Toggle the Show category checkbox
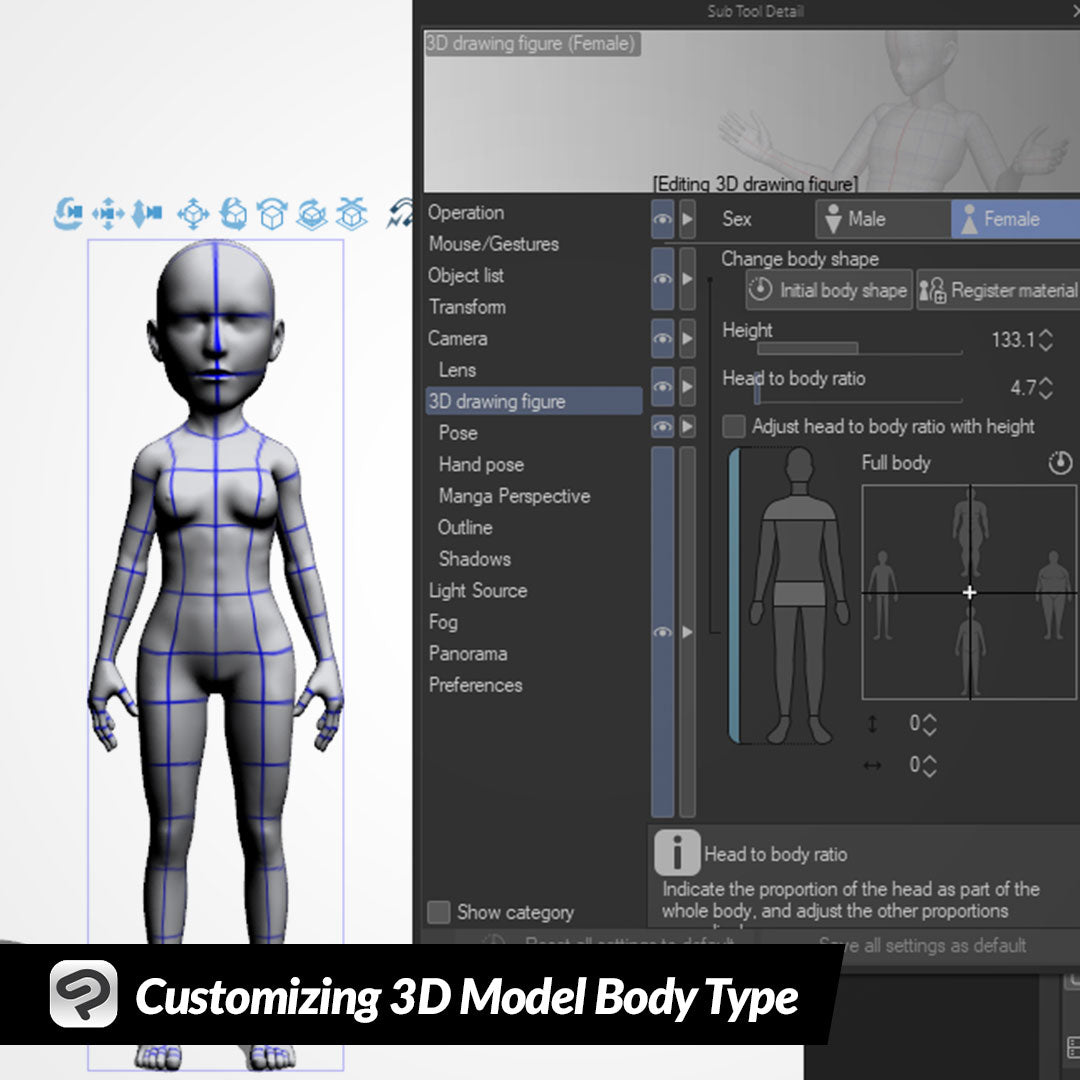The image size is (1080, 1080). pos(439,912)
